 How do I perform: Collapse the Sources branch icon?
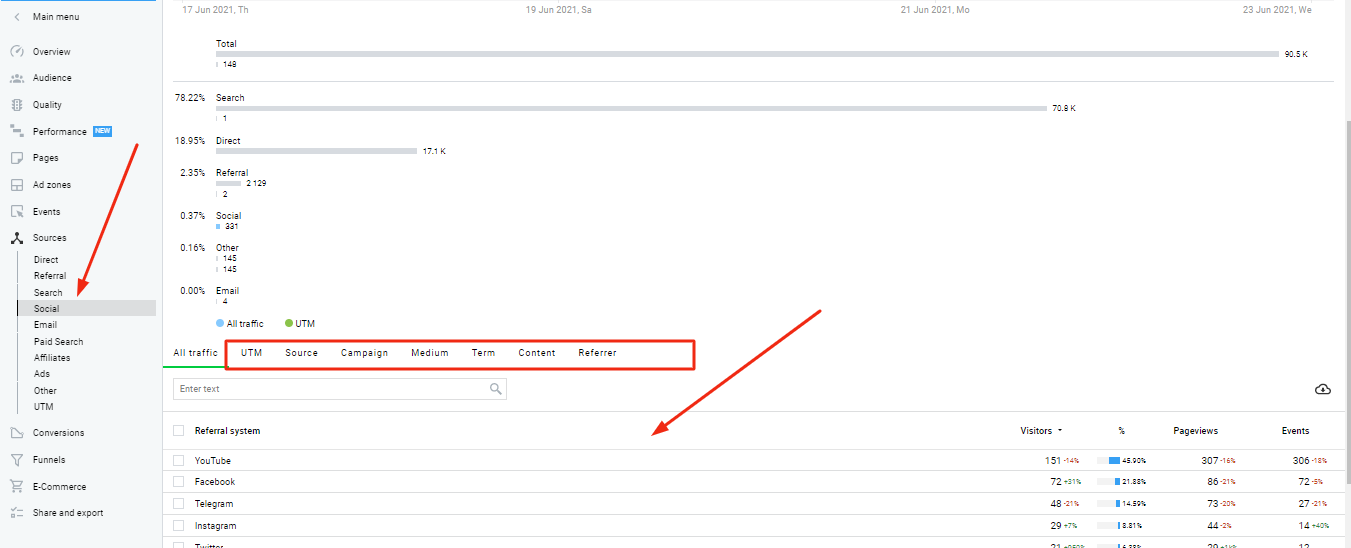[17, 238]
